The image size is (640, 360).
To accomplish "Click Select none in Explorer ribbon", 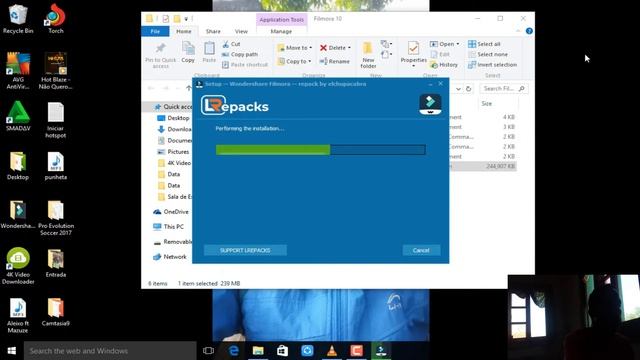I will (488, 54).
